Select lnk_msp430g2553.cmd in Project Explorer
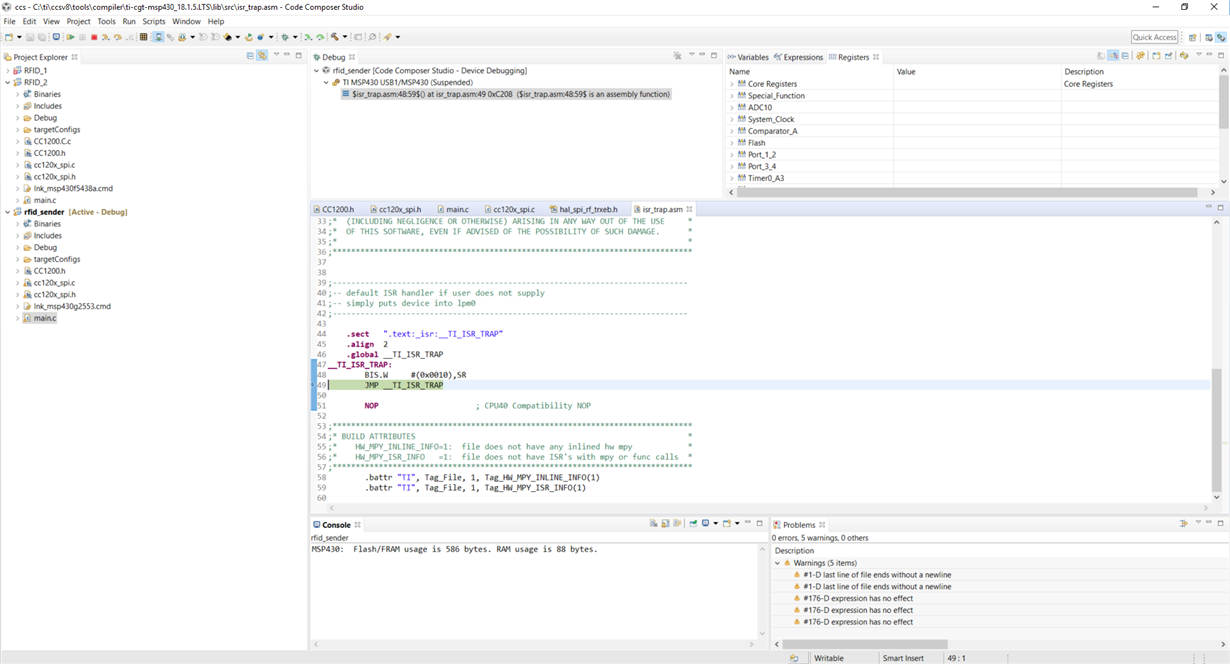 click(71, 307)
